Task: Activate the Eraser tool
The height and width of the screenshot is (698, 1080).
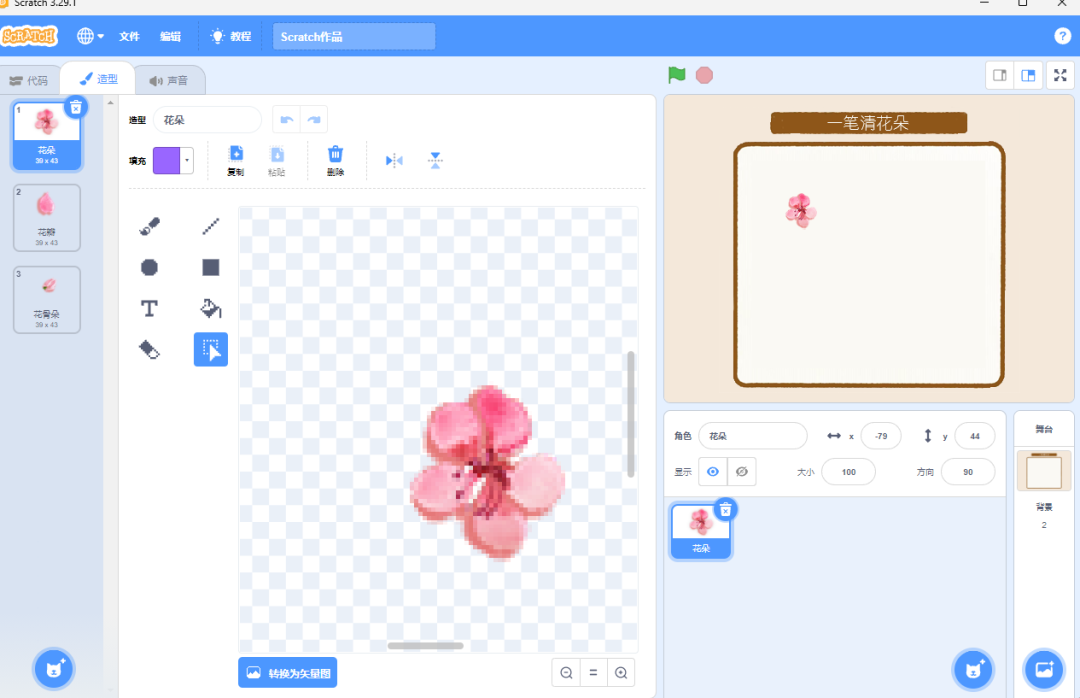Action: 149,349
